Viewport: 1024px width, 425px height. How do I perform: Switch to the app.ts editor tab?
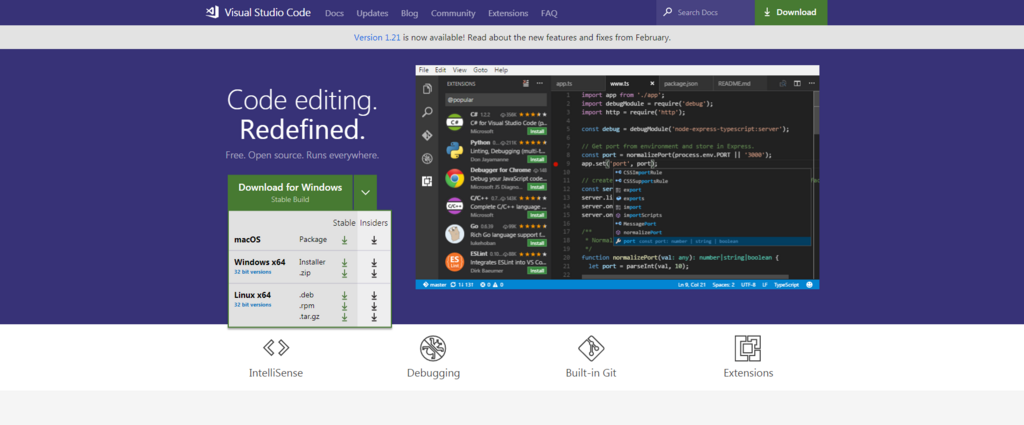577,84
